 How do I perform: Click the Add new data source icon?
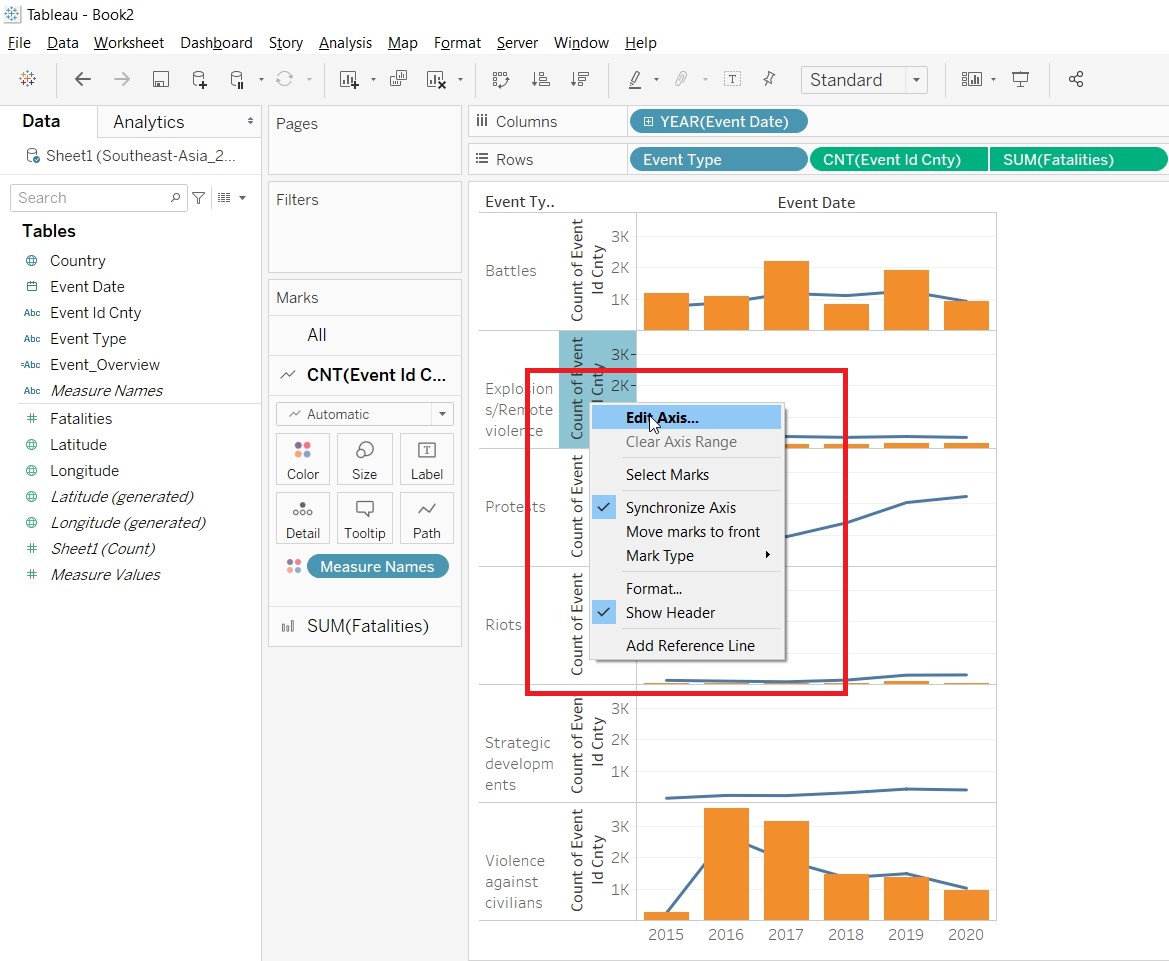(200, 80)
